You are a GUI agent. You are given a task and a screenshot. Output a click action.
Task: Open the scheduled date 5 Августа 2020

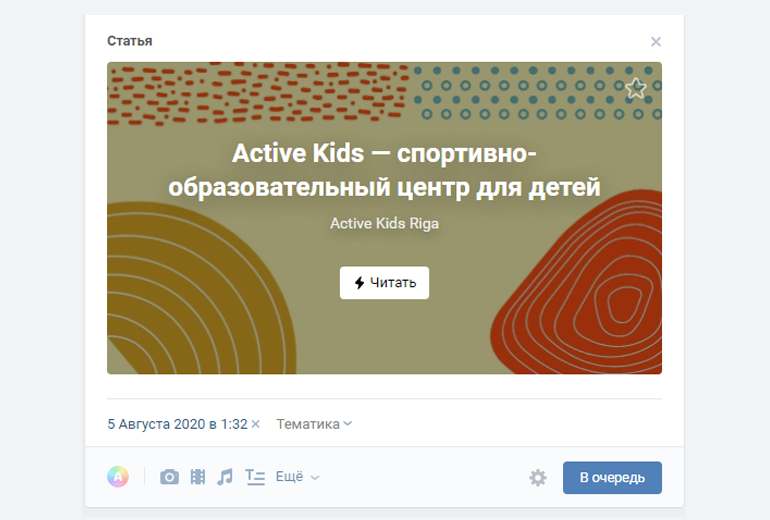coord(177,424)
